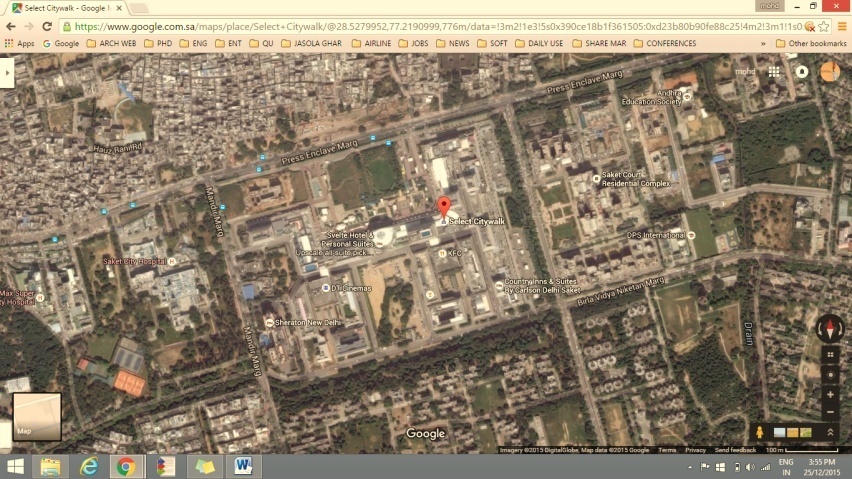Click the first photo thumbnail beside pegman
Screen dimensions: 852x479
tap(779, 432)
